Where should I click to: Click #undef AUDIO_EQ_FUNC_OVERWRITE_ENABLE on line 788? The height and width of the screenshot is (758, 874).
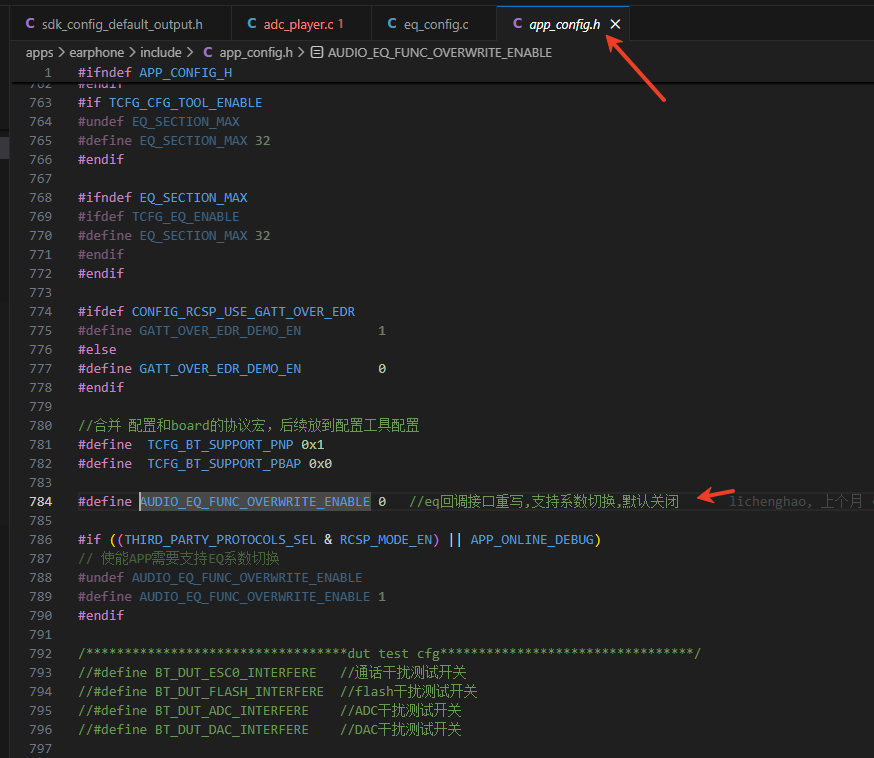[220, 577]
